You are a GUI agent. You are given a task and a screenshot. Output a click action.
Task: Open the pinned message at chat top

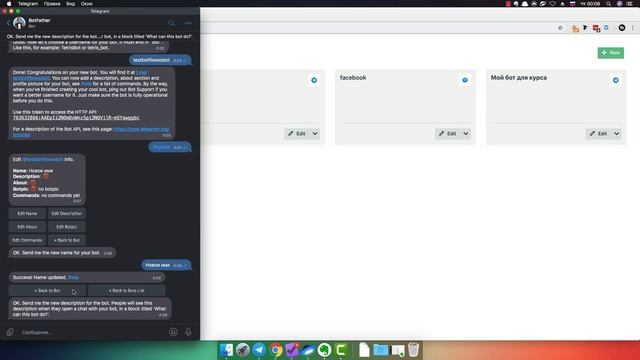tap(100, 36)
